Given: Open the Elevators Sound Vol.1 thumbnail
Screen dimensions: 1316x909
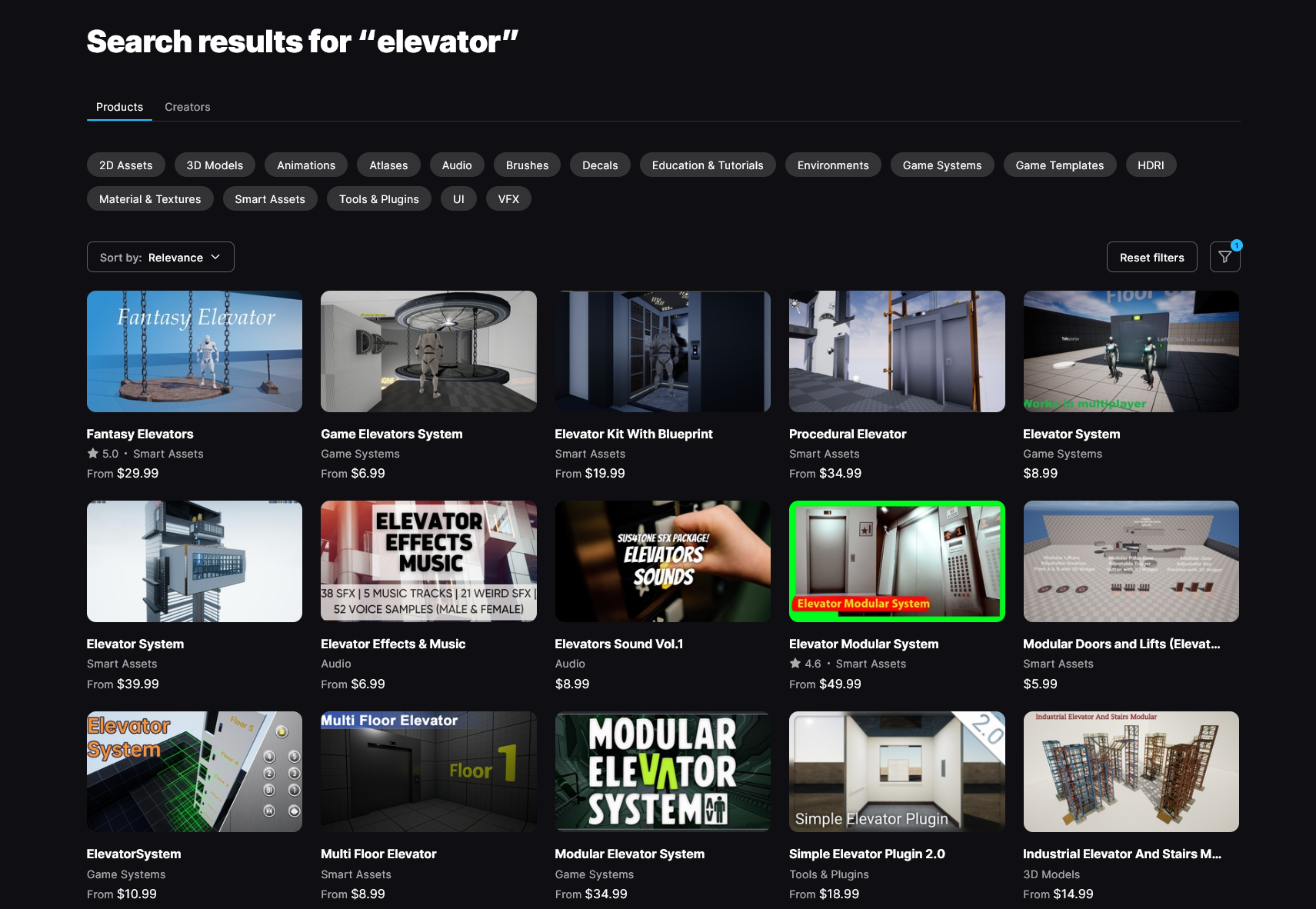Looking at the screenshot, I should click(x=663, y=561).
